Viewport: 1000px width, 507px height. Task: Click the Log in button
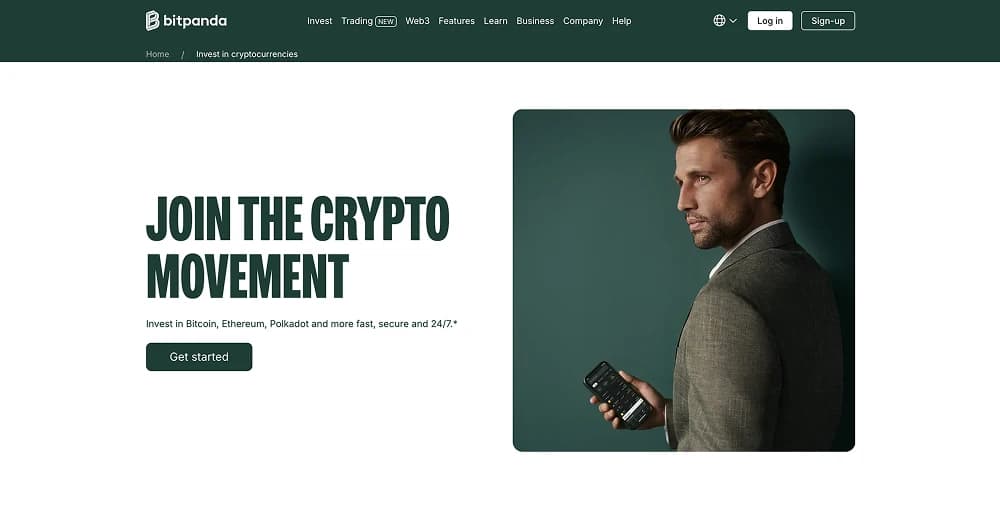tap(770, 20)
